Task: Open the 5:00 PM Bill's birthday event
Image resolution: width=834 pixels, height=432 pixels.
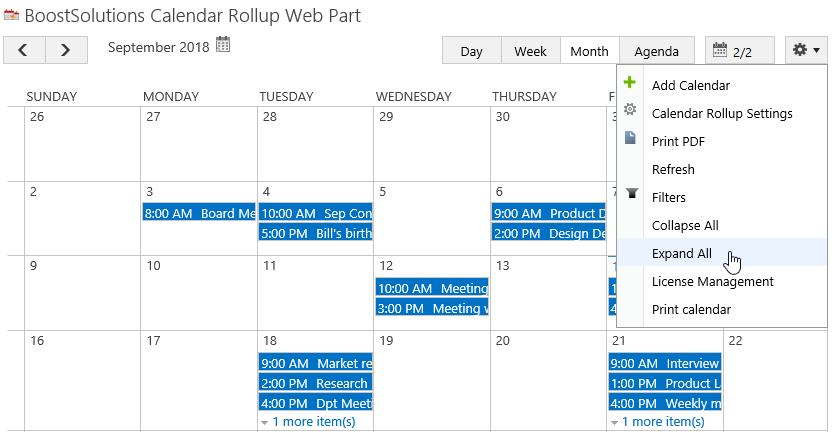Action: coord(315,232)
